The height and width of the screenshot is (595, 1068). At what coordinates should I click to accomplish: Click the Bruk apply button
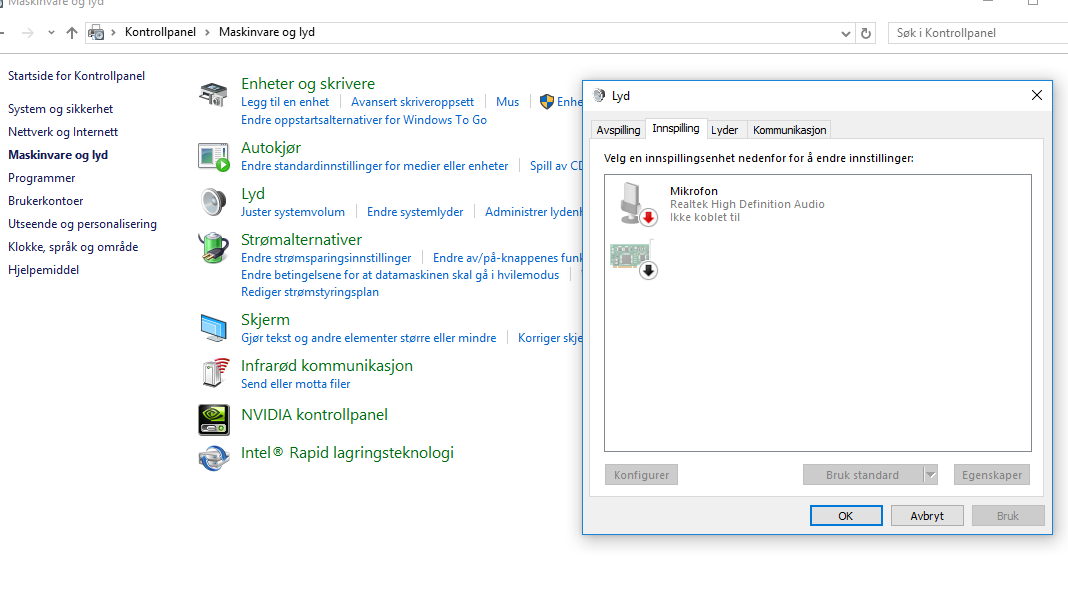[1008, 516]
